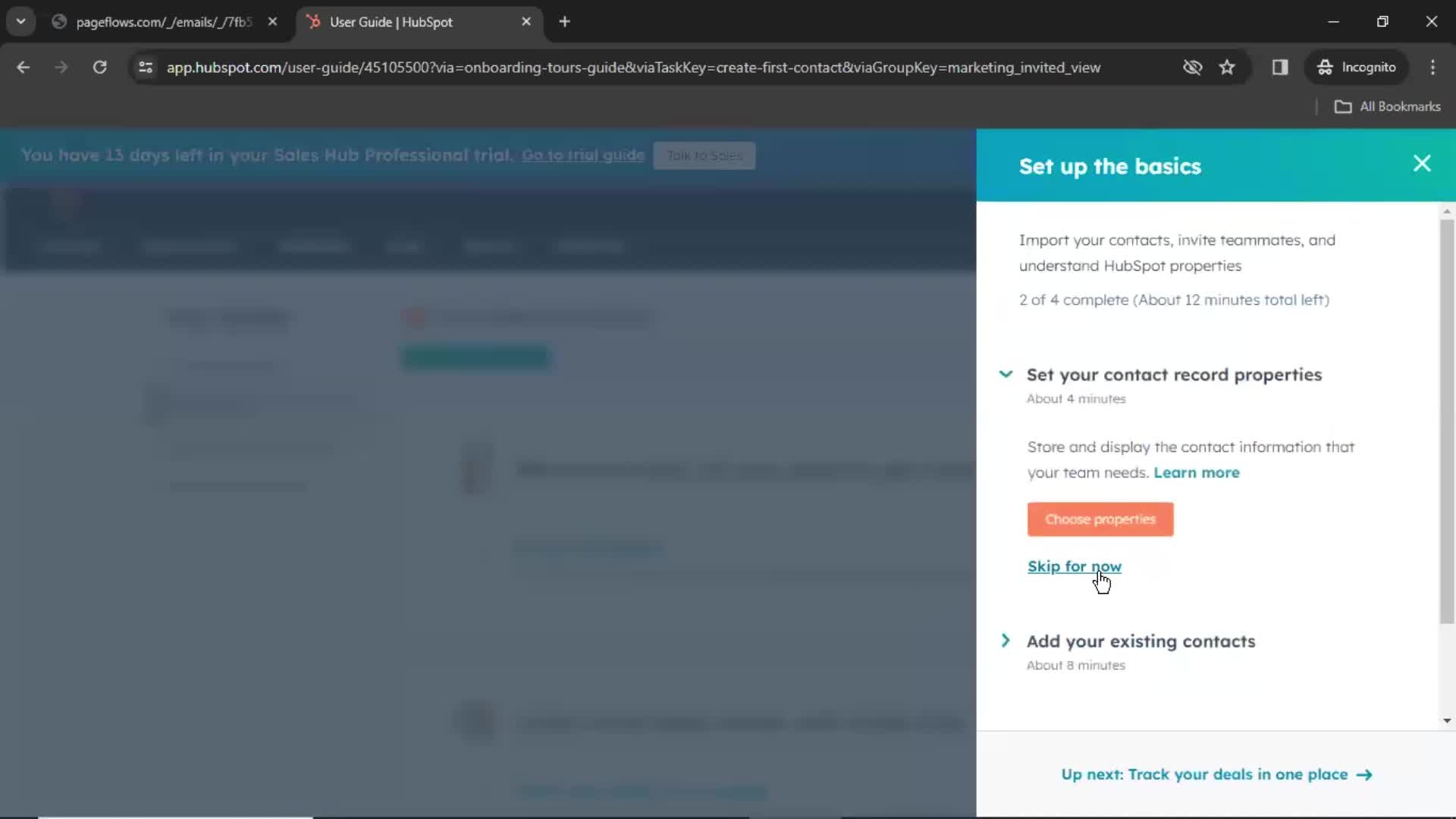Collapse the 'Set your contact record properties' section

click(1006, 373)
